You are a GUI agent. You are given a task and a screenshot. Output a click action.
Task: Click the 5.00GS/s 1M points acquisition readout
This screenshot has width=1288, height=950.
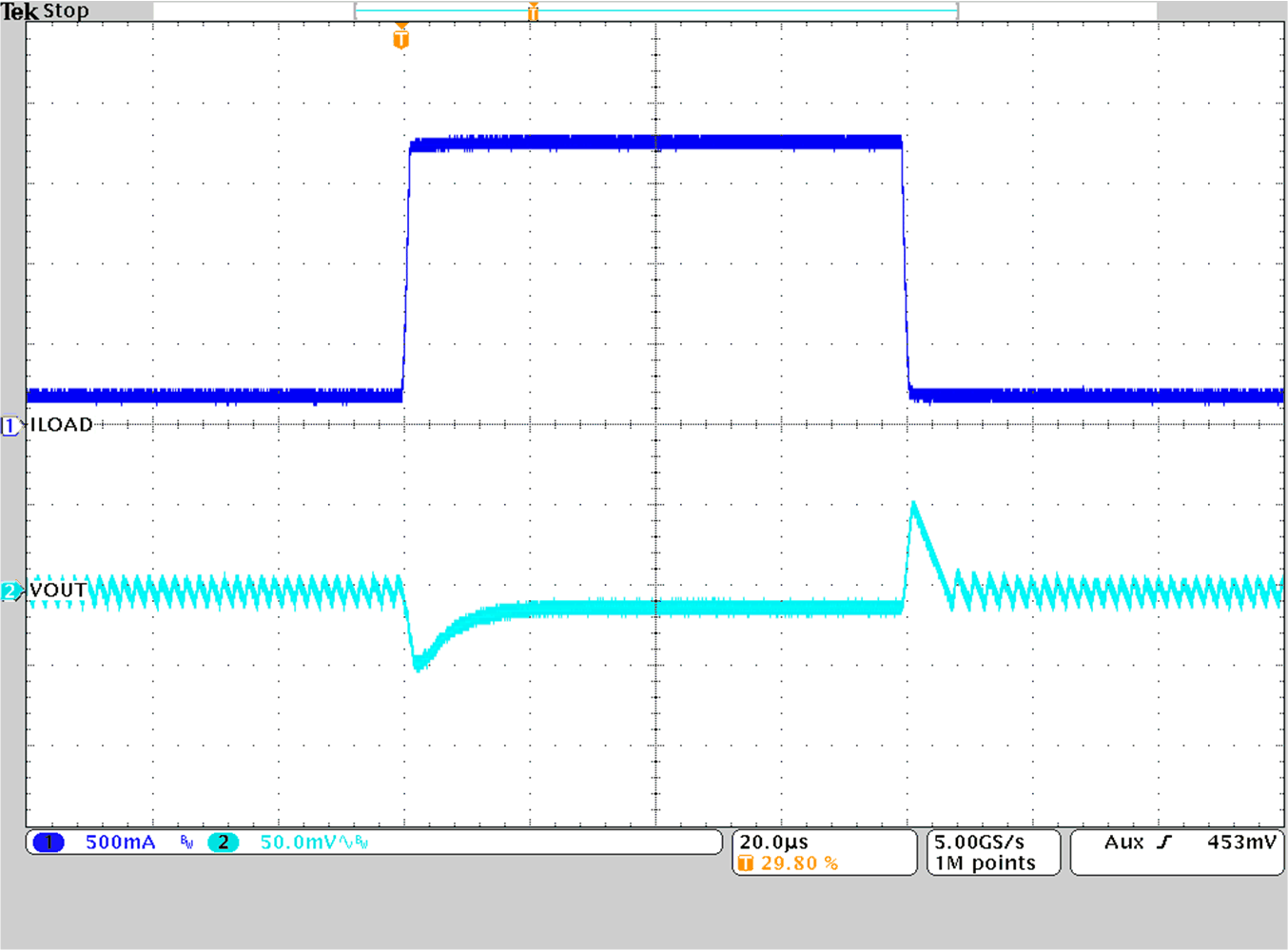(x=983, y=852)
